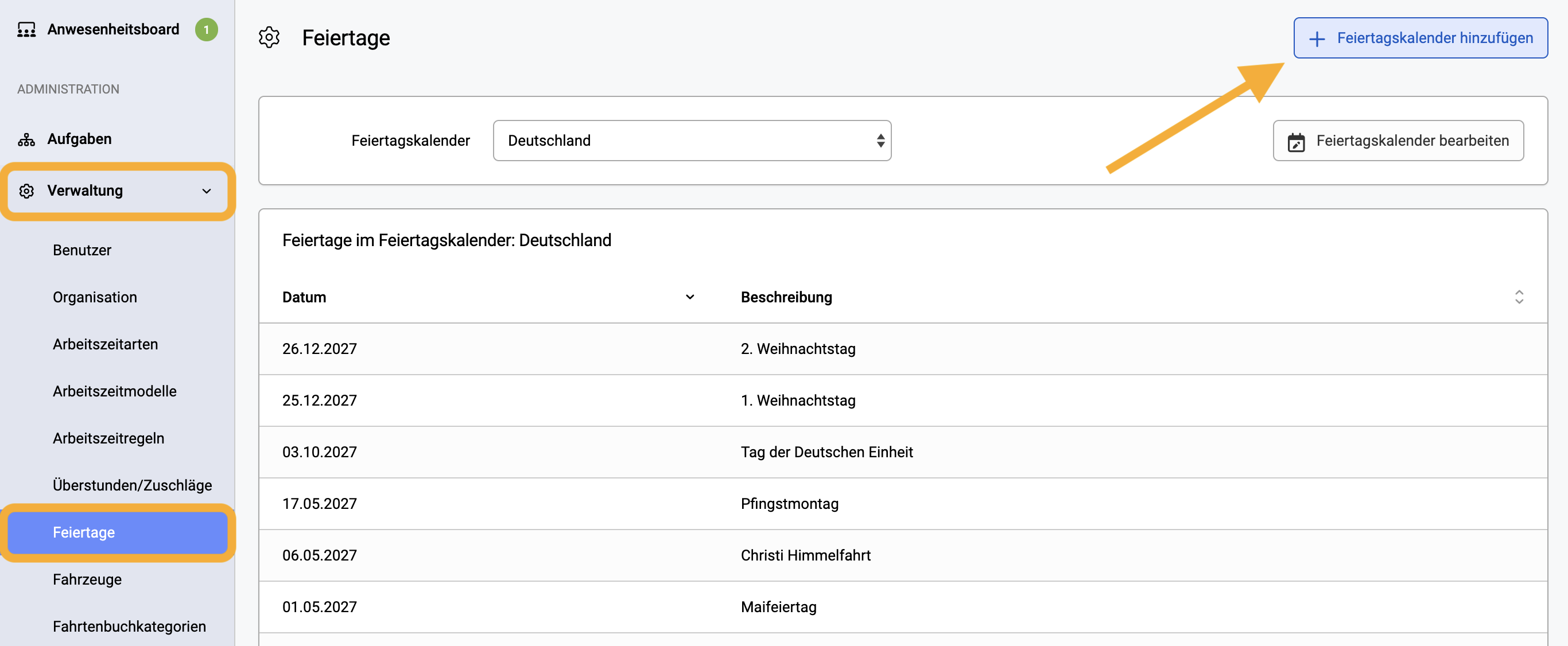Collapse the Verwaltung menu chevron
Viewport: 1568px width, 646px height.
pyautogui.click(x=207, y=191)
